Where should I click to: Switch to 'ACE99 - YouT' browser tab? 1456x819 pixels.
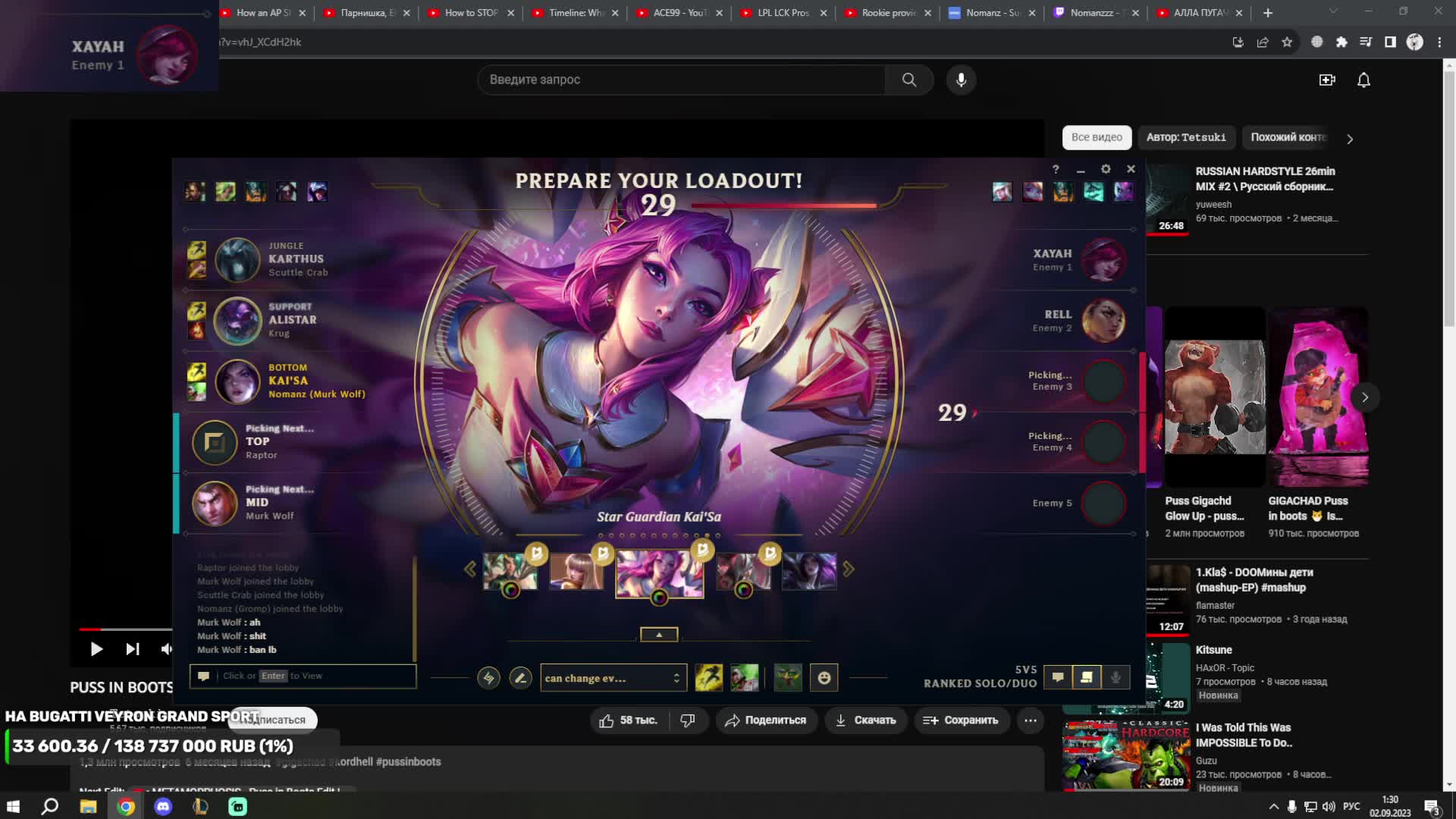pyautogui.click(x=679, y=13)
